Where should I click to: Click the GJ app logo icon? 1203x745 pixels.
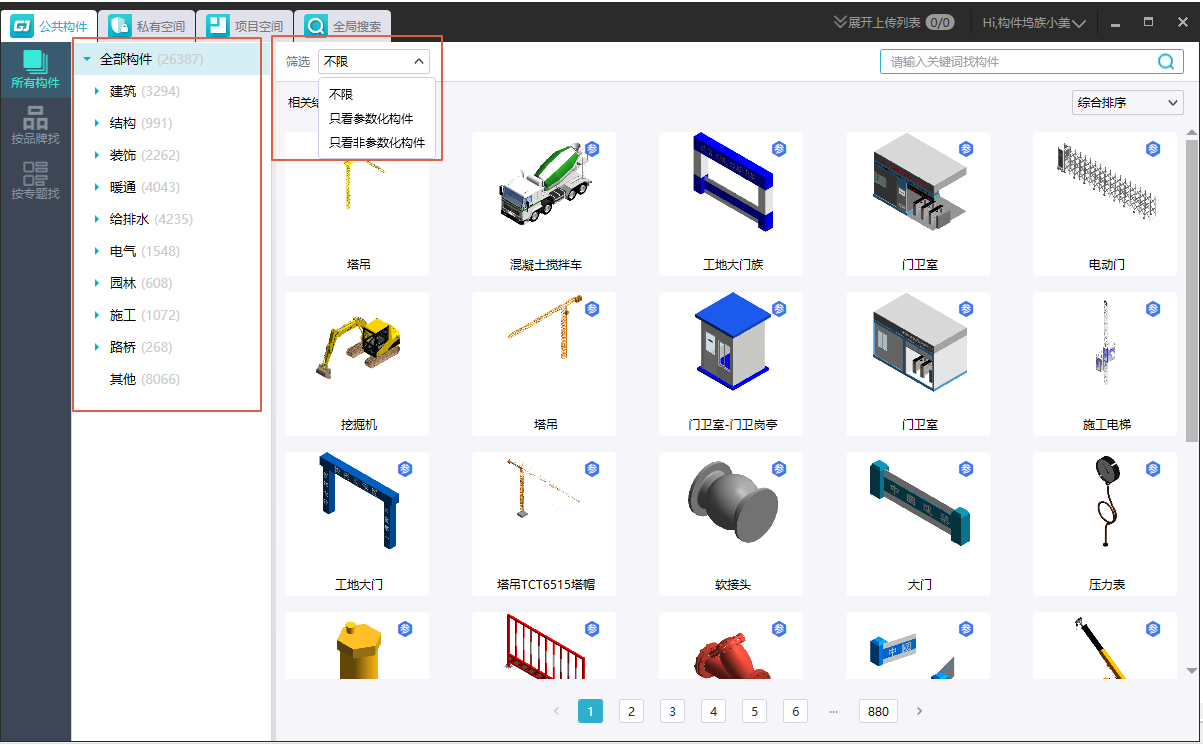coord(22,25)
